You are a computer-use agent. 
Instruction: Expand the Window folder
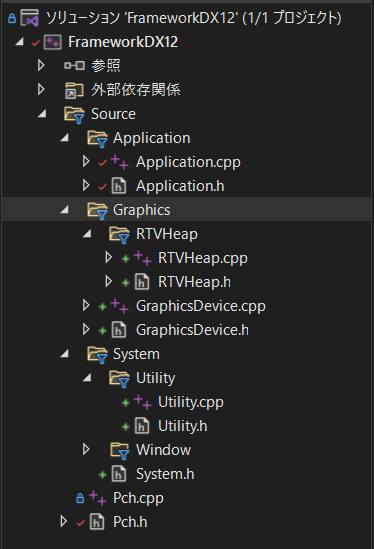coord(86,449)
